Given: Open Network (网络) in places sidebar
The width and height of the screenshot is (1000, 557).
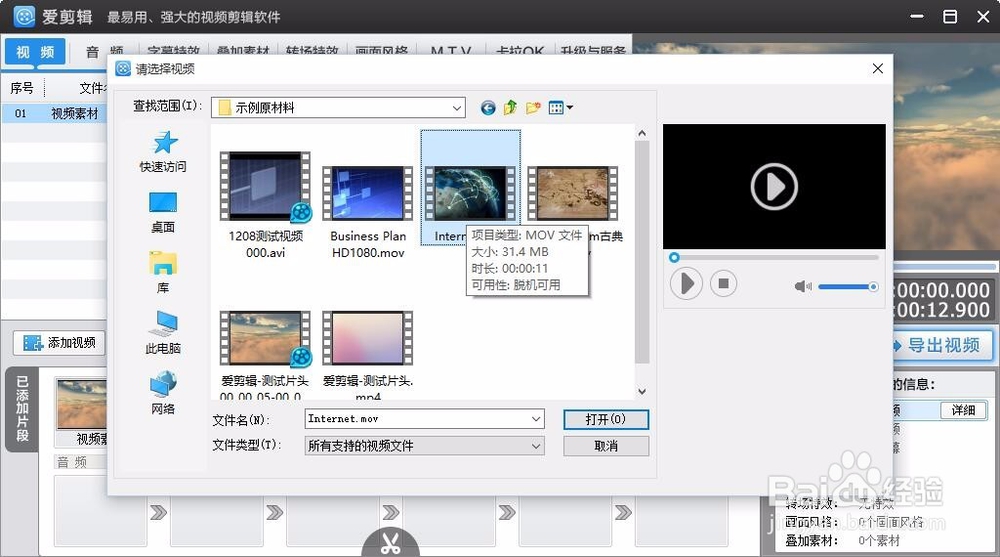Looking at the screenshot, I should (x=163, y=393).
